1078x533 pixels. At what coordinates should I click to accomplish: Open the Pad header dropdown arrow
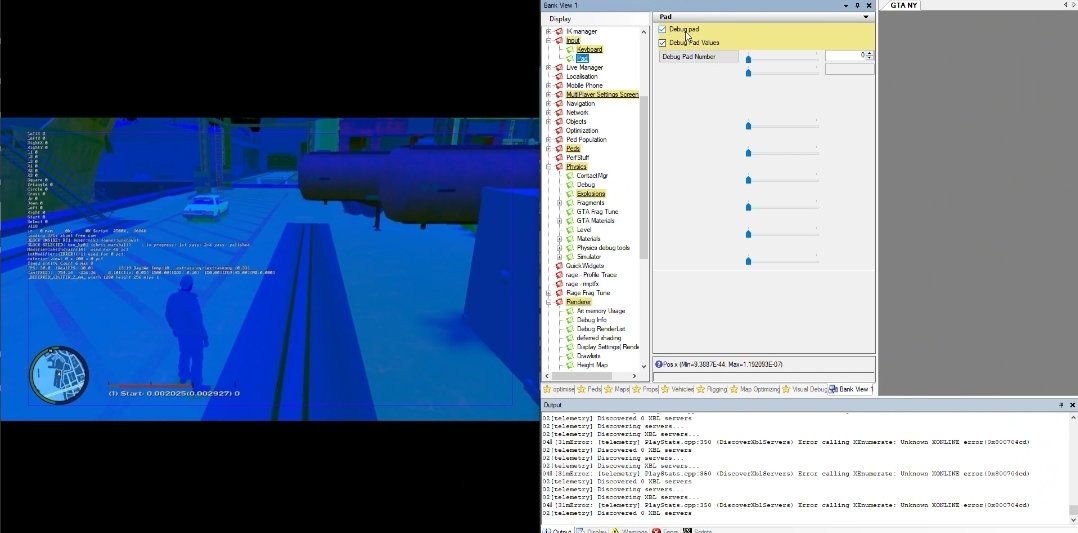[866, 17]
